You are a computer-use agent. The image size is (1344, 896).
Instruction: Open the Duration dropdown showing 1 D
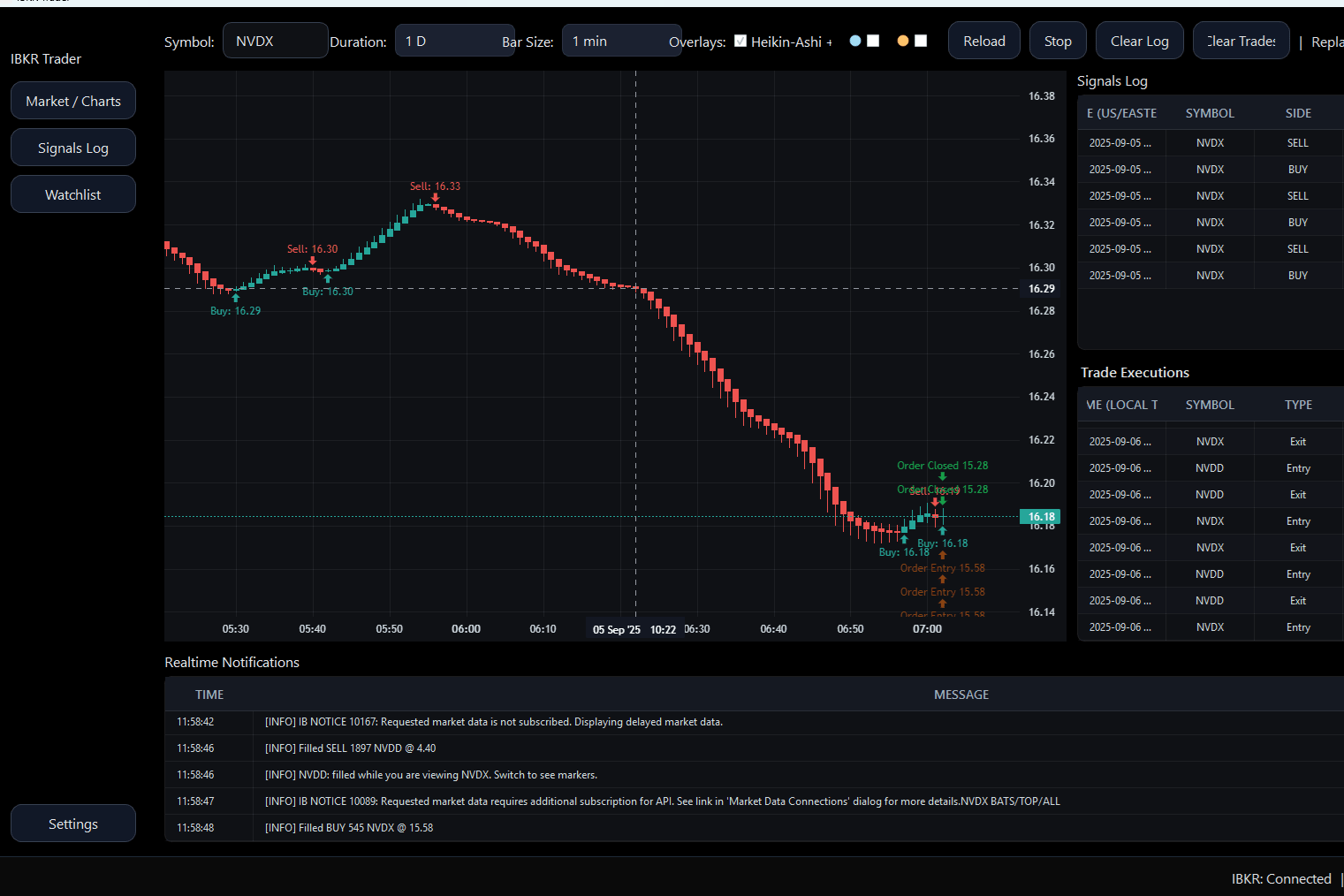[455, 40]
